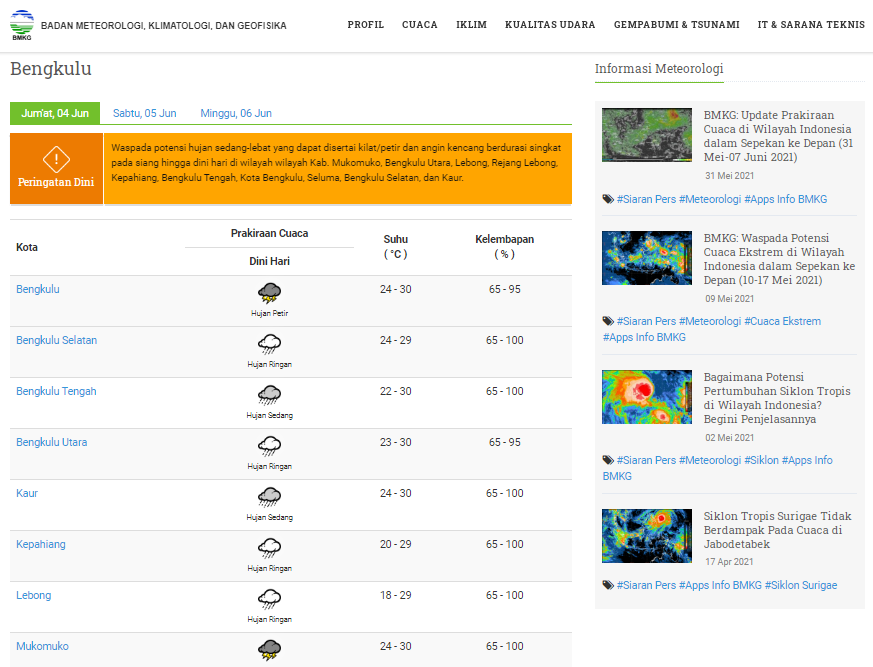This screenshot has height=667, width=873.
Task: Open the Lebong forecast link
Action: [33, 595]
